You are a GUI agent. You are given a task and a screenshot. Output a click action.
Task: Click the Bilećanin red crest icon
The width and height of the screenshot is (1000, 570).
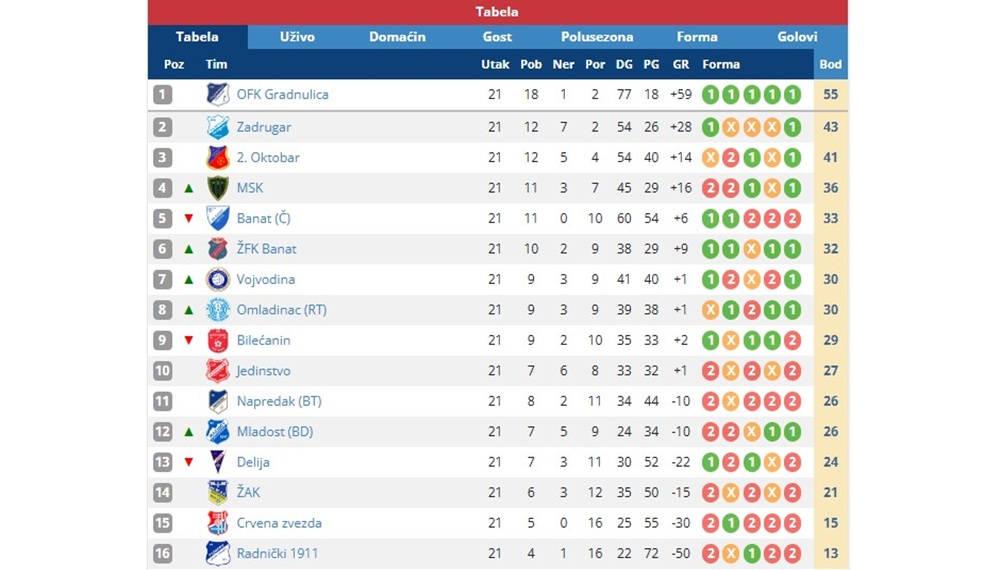click(217, 340)
